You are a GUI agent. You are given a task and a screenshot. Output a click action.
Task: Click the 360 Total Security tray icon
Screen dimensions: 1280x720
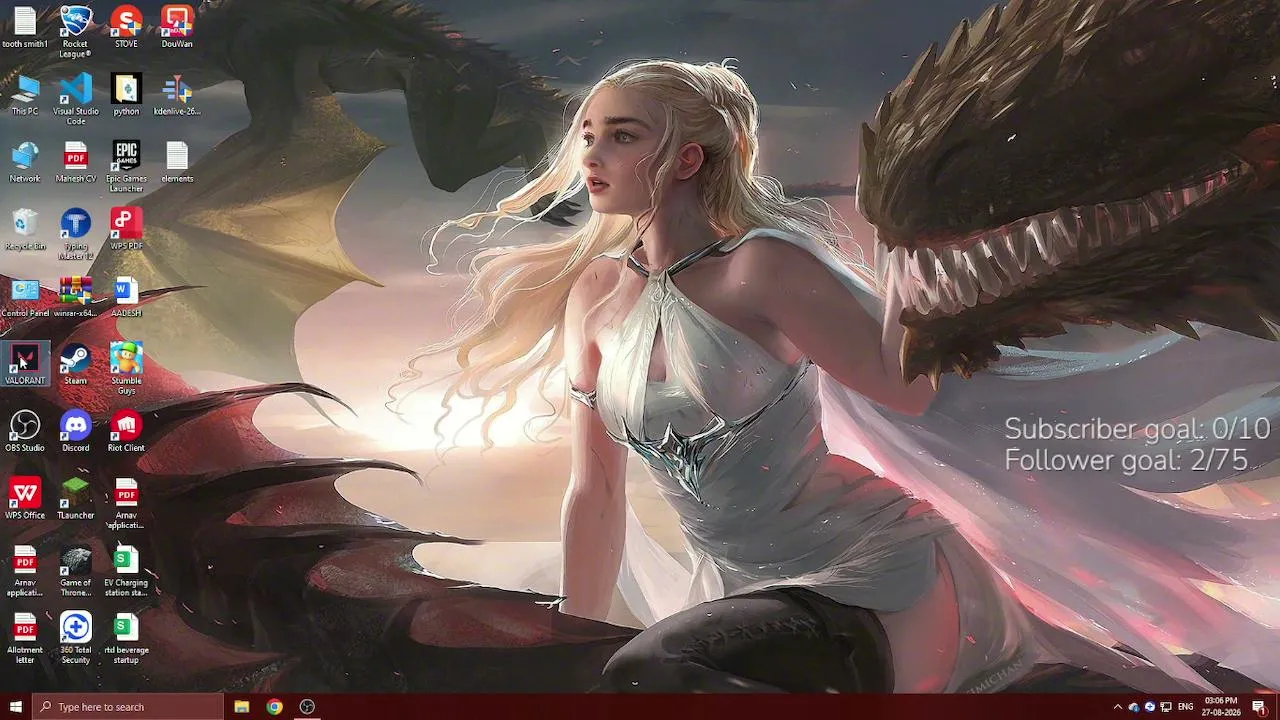pyautogui.click(x=1150, y=707)
